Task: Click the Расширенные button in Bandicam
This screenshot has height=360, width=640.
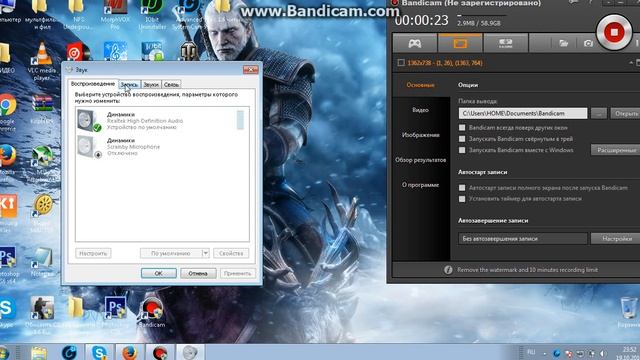Action: point(616,150)
